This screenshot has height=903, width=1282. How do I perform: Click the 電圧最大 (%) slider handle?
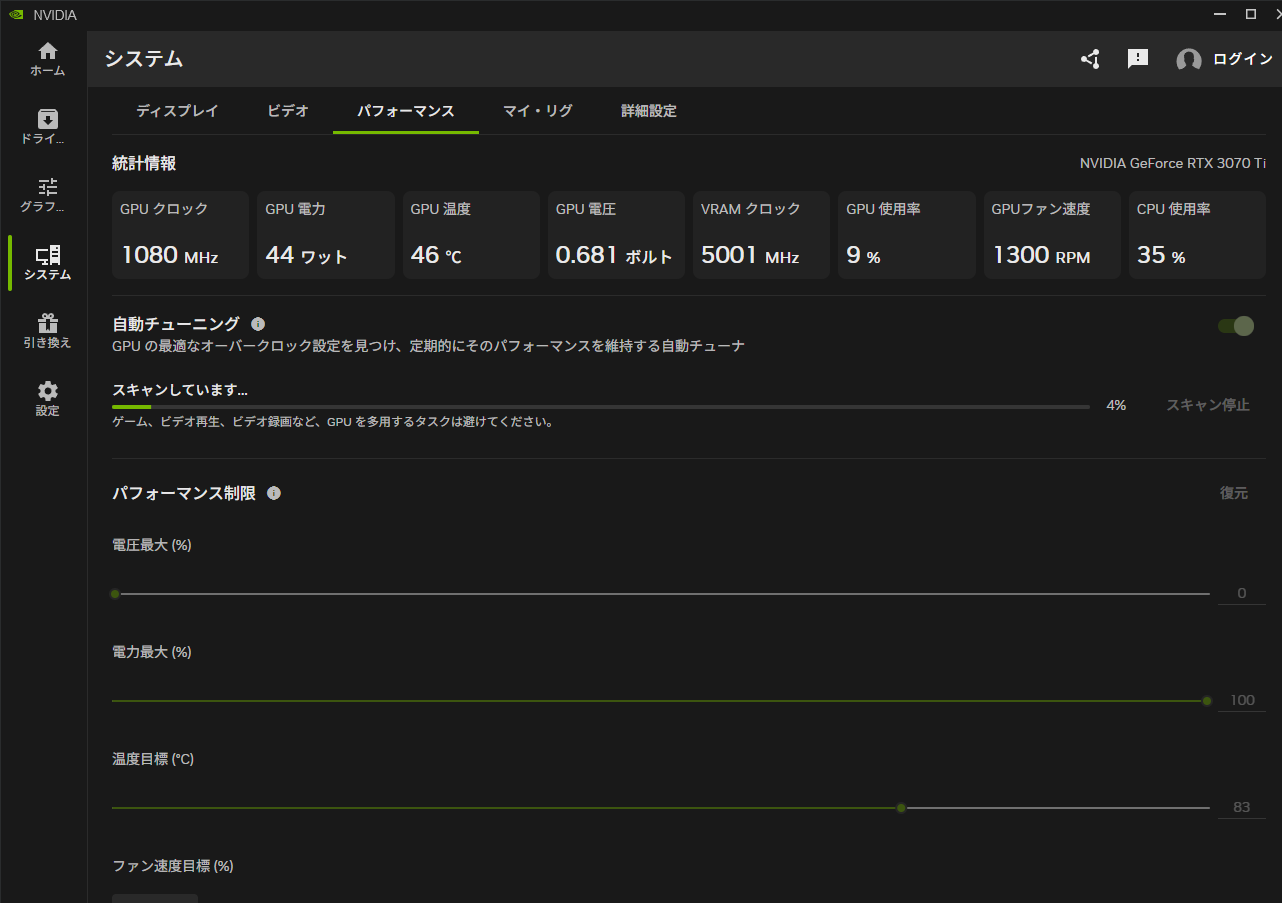(x=115, y=594)
